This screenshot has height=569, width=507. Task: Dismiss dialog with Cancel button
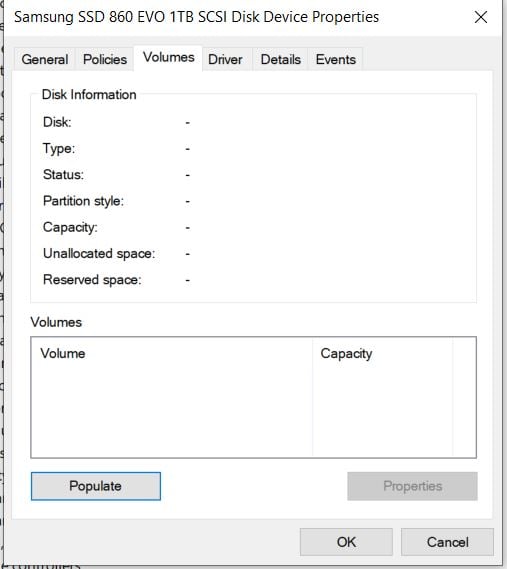447,542
